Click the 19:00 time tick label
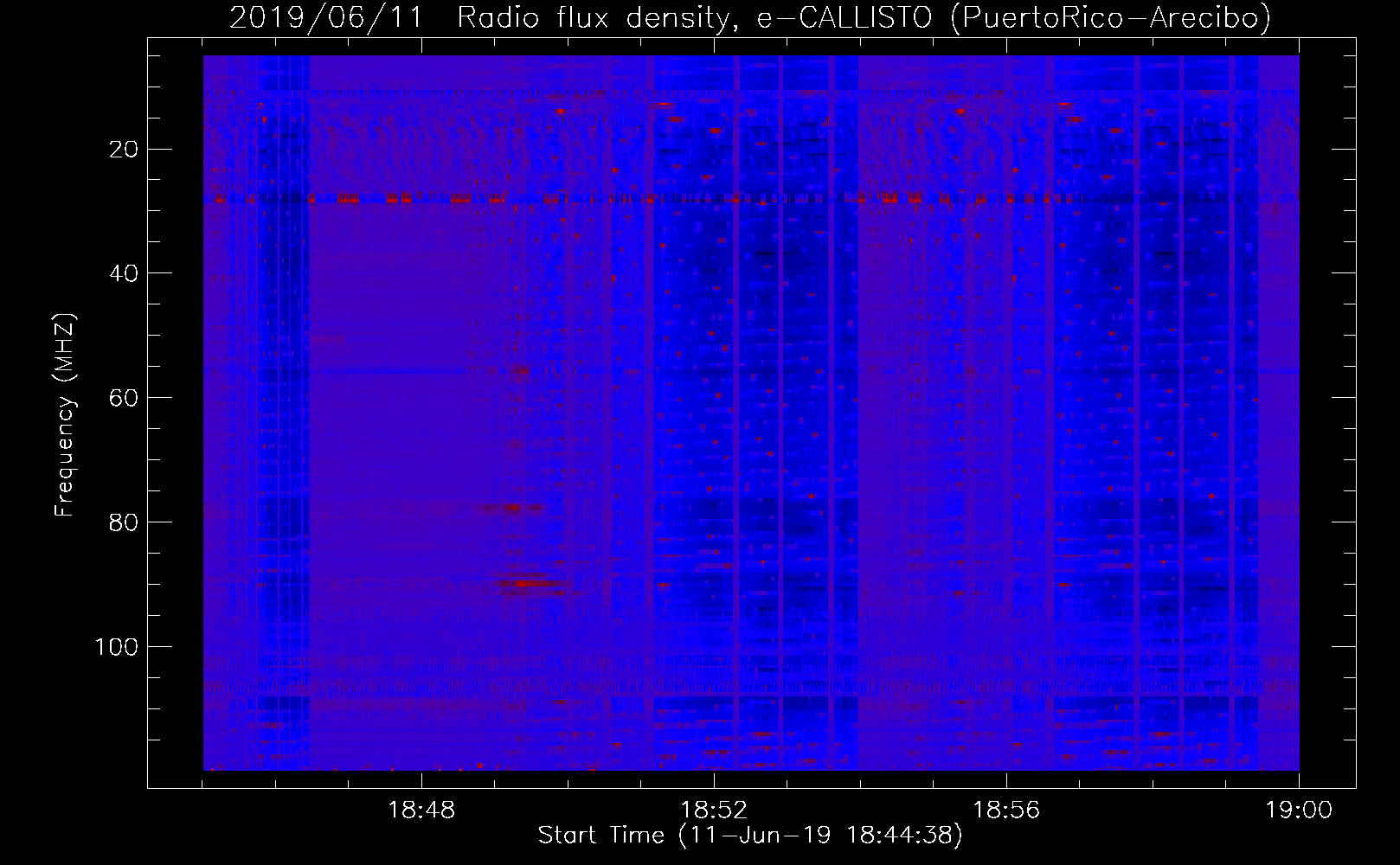 tap(1300, 811)
